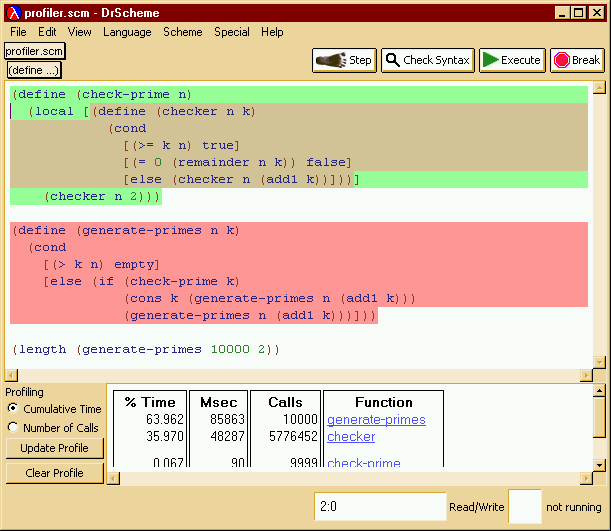This screenshot has width=611, height=531.
Task: Click the profiler.scm file name button
Action: 34,51
